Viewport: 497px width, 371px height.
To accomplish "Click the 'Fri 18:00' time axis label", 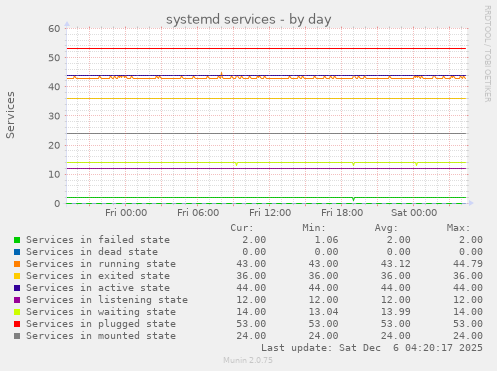I will (342, 213).
